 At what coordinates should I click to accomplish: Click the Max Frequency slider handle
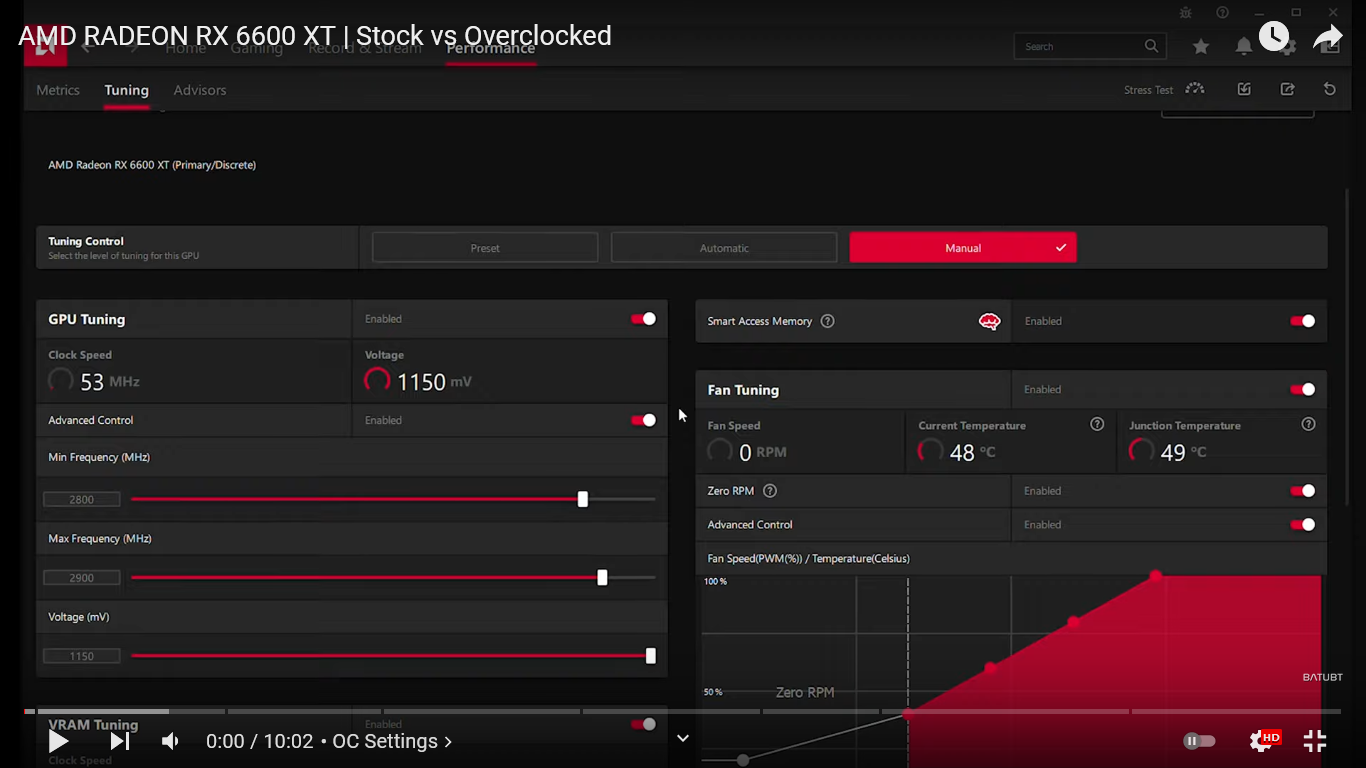pyautogui.click(x=602, y=578)
